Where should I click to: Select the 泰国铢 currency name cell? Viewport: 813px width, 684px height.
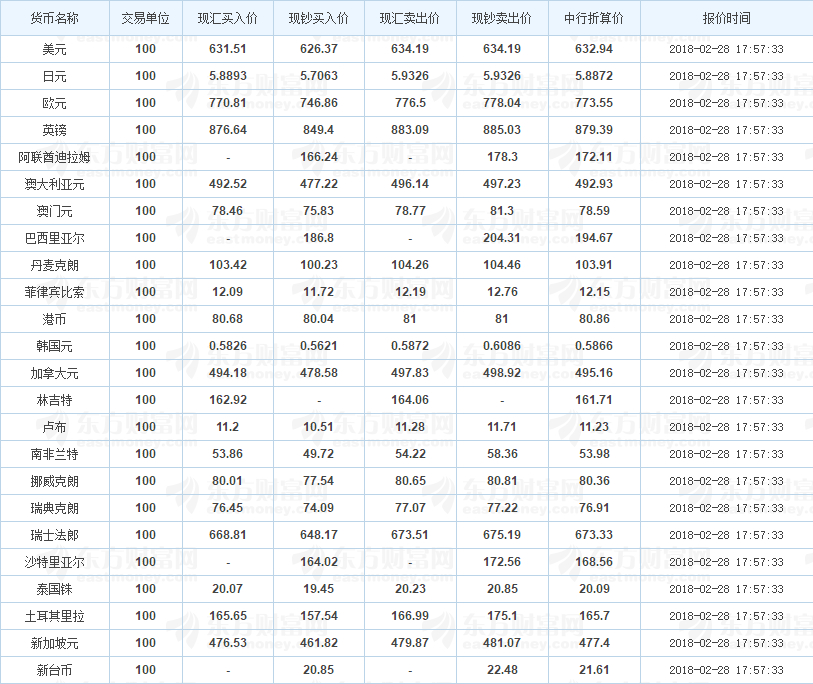coord(54,589)
